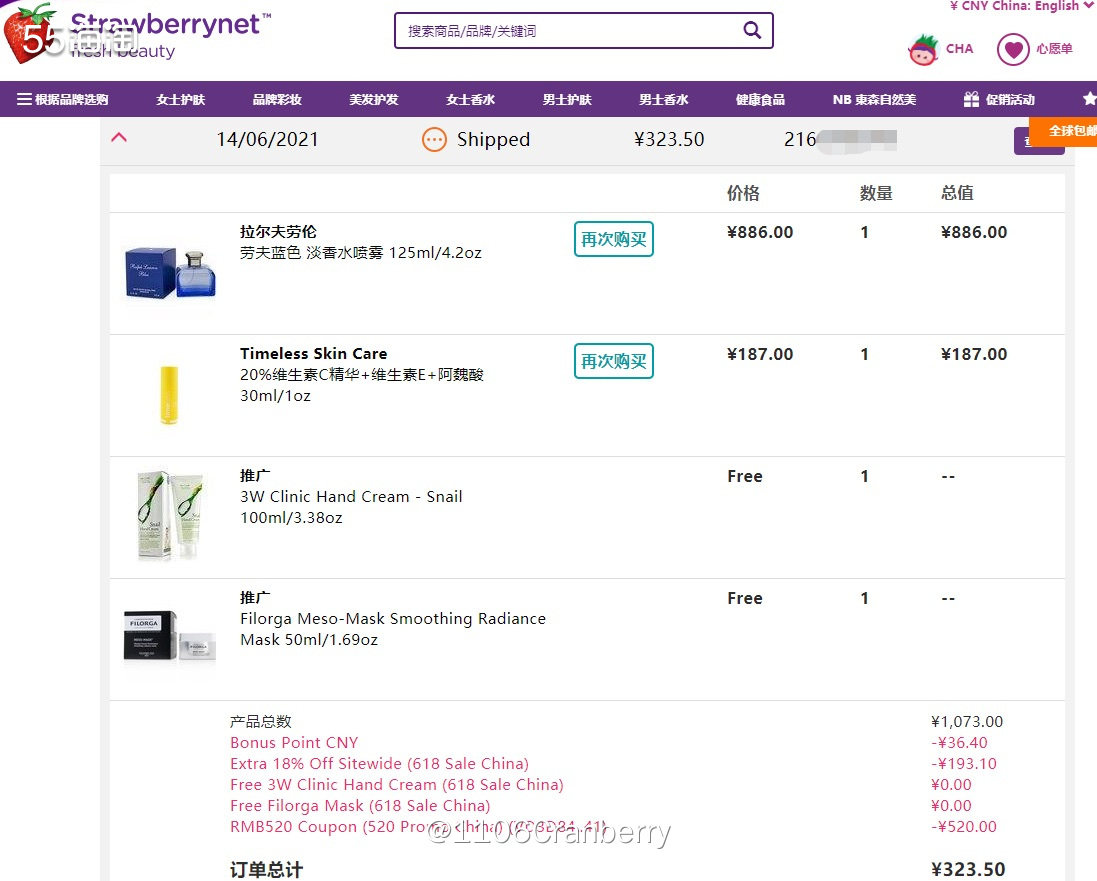The width and height of the screenshot is (1097, 881).
Task: Click the orange Shipped status icon
Action: click(434, 139)
